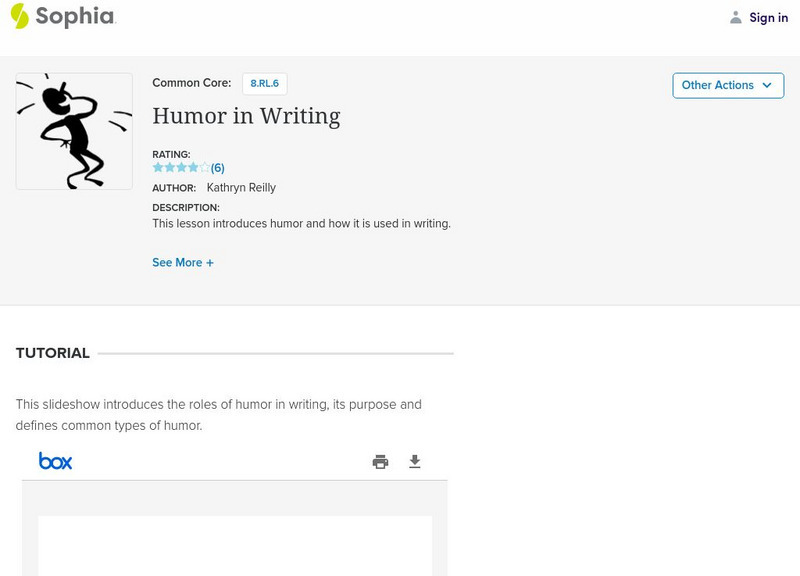Click the Humor in Writing title
800x576 pixels.
click(246, 116)
